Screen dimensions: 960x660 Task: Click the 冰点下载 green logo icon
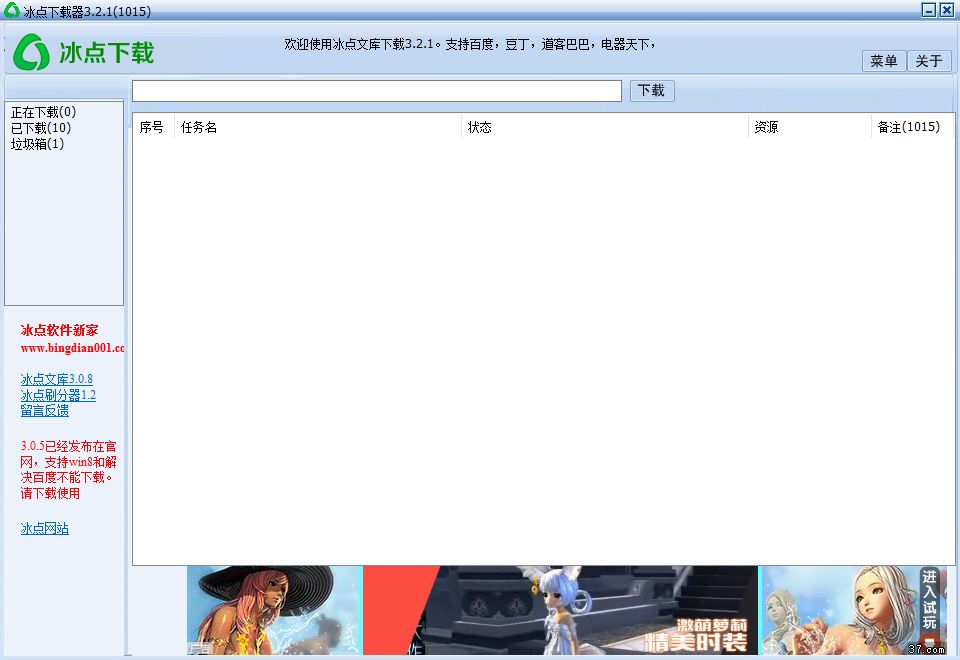(31, 52)
